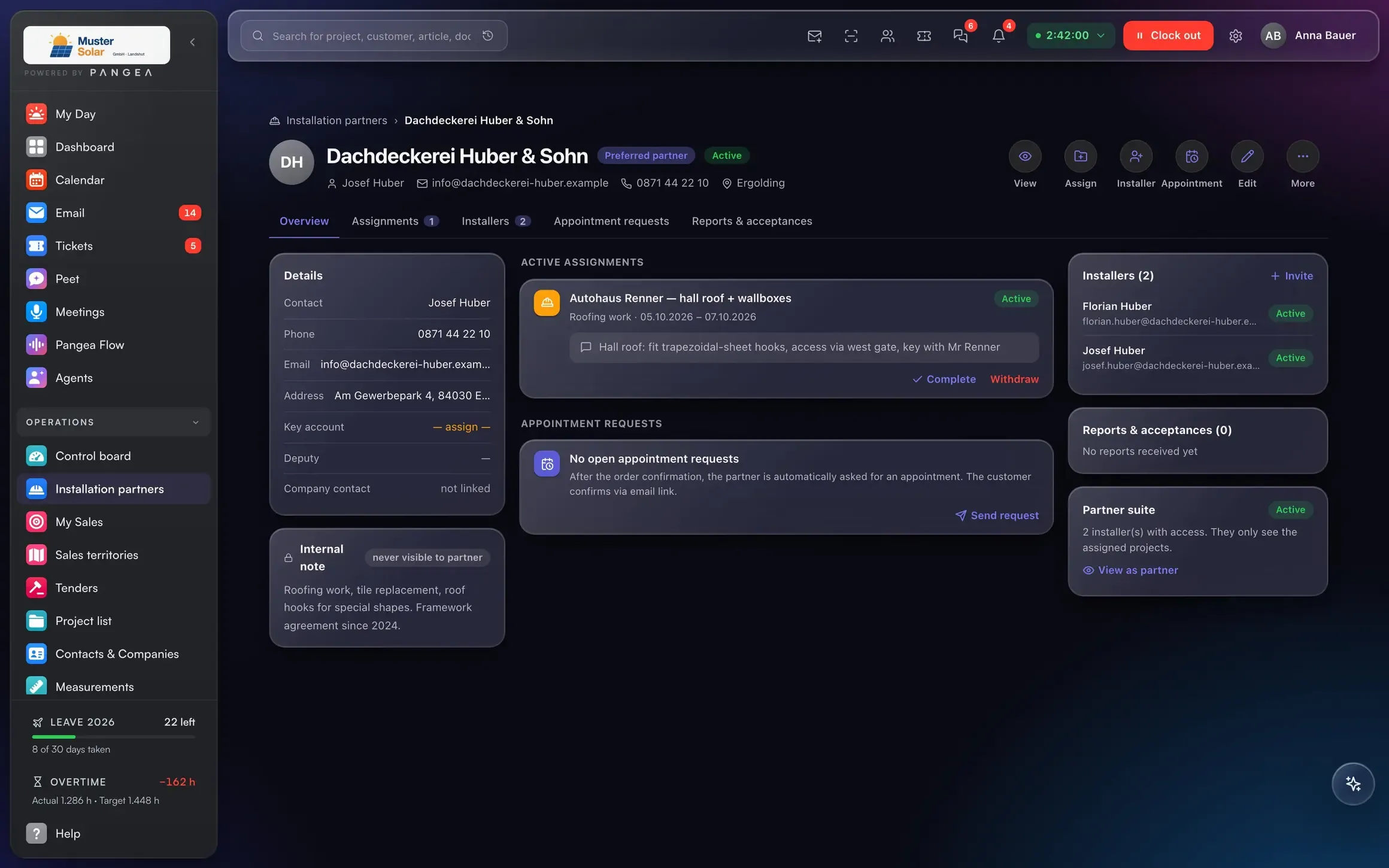Screen dimensions: 1389x868
Task: Click the scan document icon in top bar
Action: pyautogui.click(x=851, y=36)
